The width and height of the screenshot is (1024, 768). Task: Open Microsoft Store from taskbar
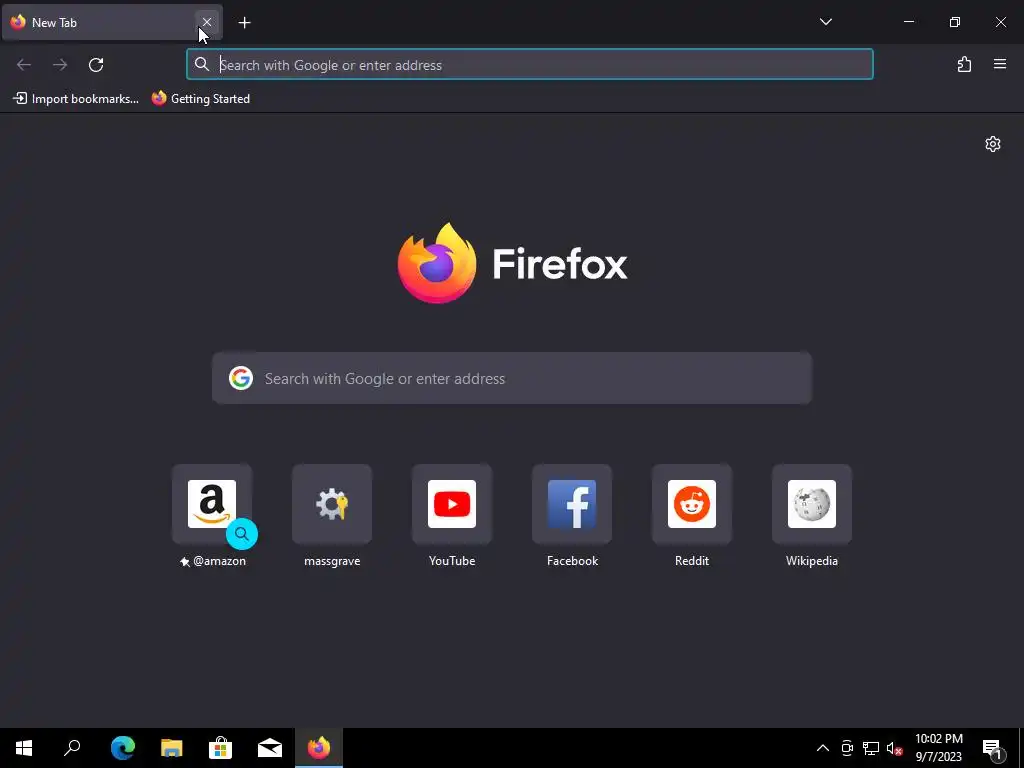(x=220, y=748)
